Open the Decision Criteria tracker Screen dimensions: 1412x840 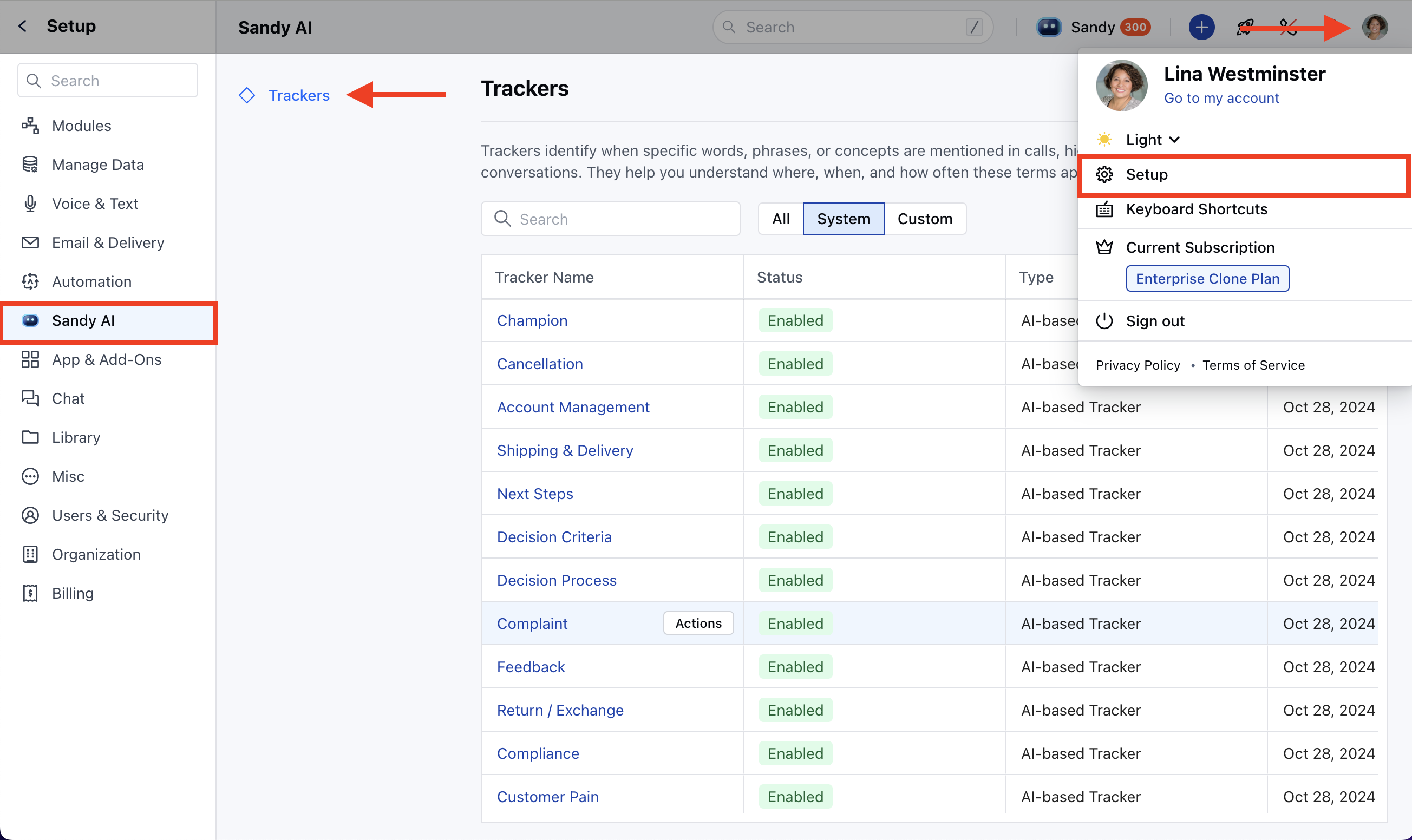coord(554,537)
